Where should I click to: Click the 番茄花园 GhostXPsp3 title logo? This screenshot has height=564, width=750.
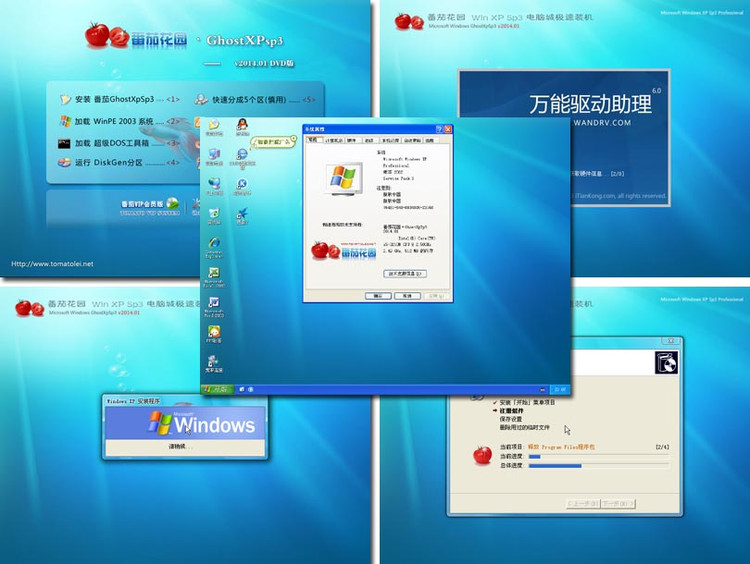184,37
